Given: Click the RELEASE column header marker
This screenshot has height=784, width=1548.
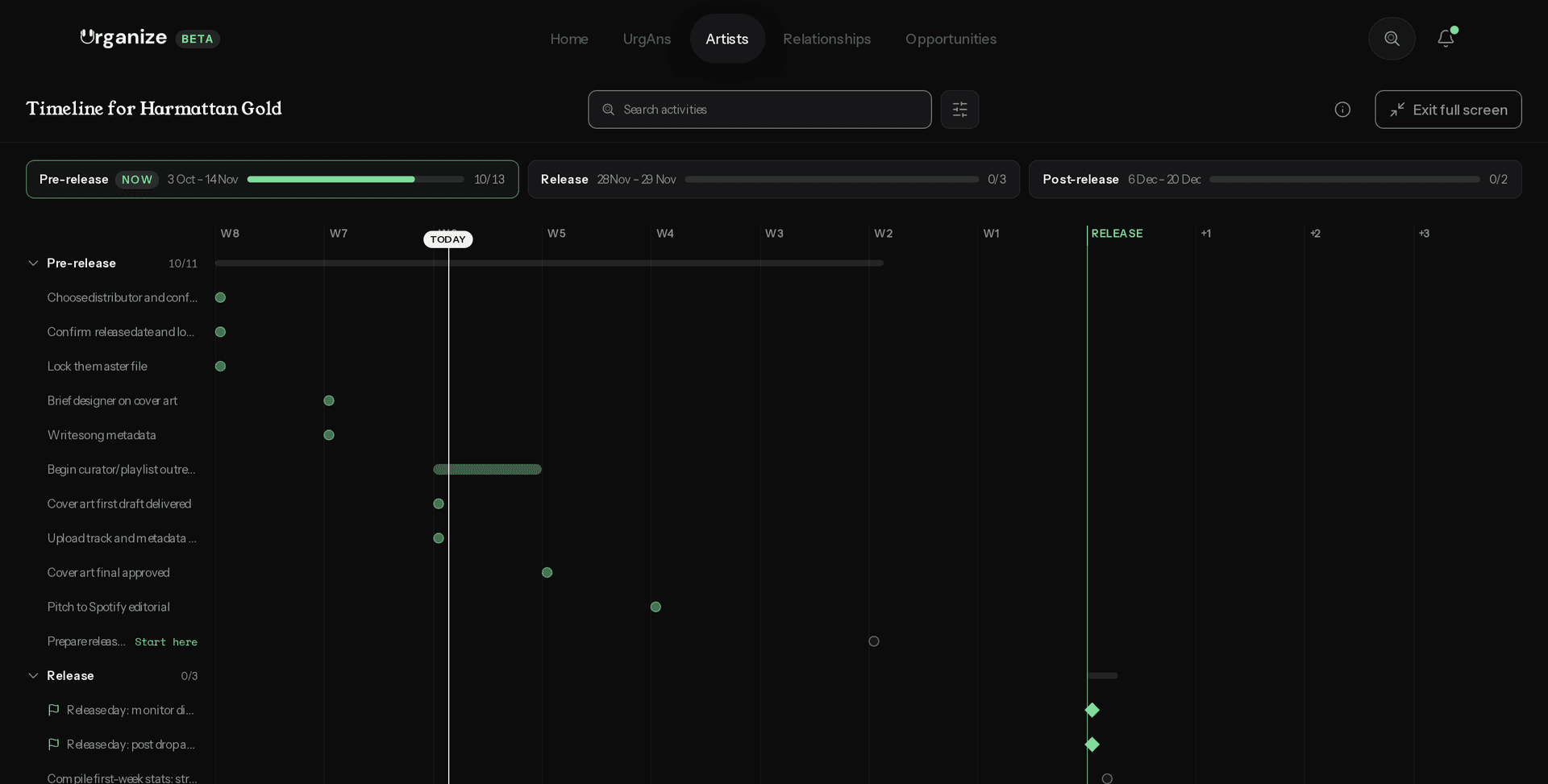Looking at the screenshot, I should [x=1117, y=234].
